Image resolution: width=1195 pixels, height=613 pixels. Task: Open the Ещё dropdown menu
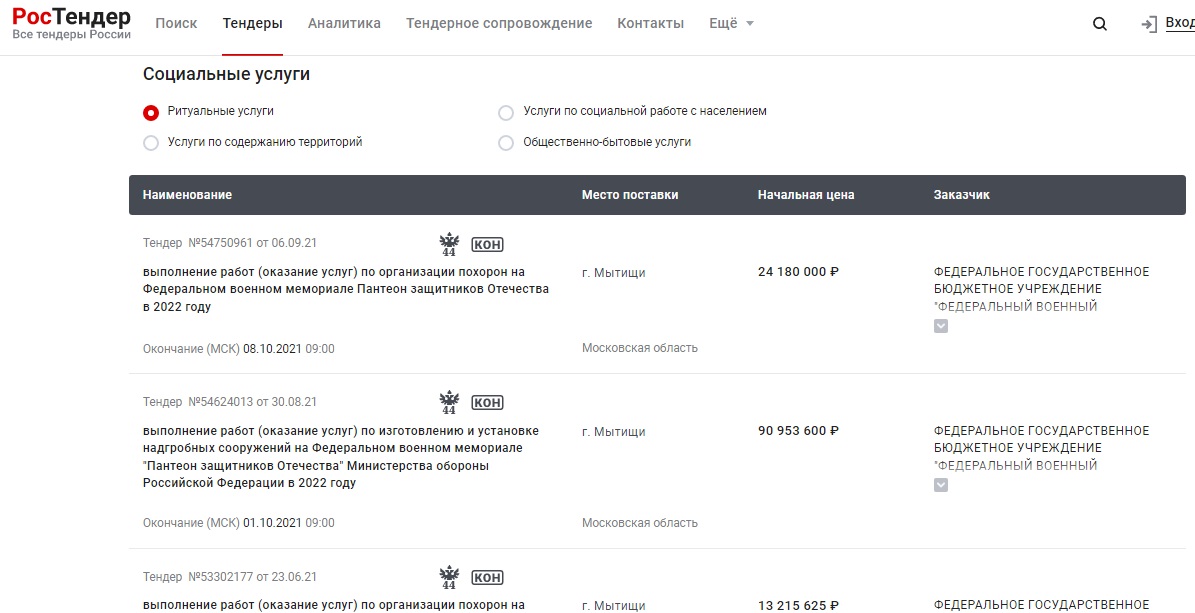coord(732,24)
